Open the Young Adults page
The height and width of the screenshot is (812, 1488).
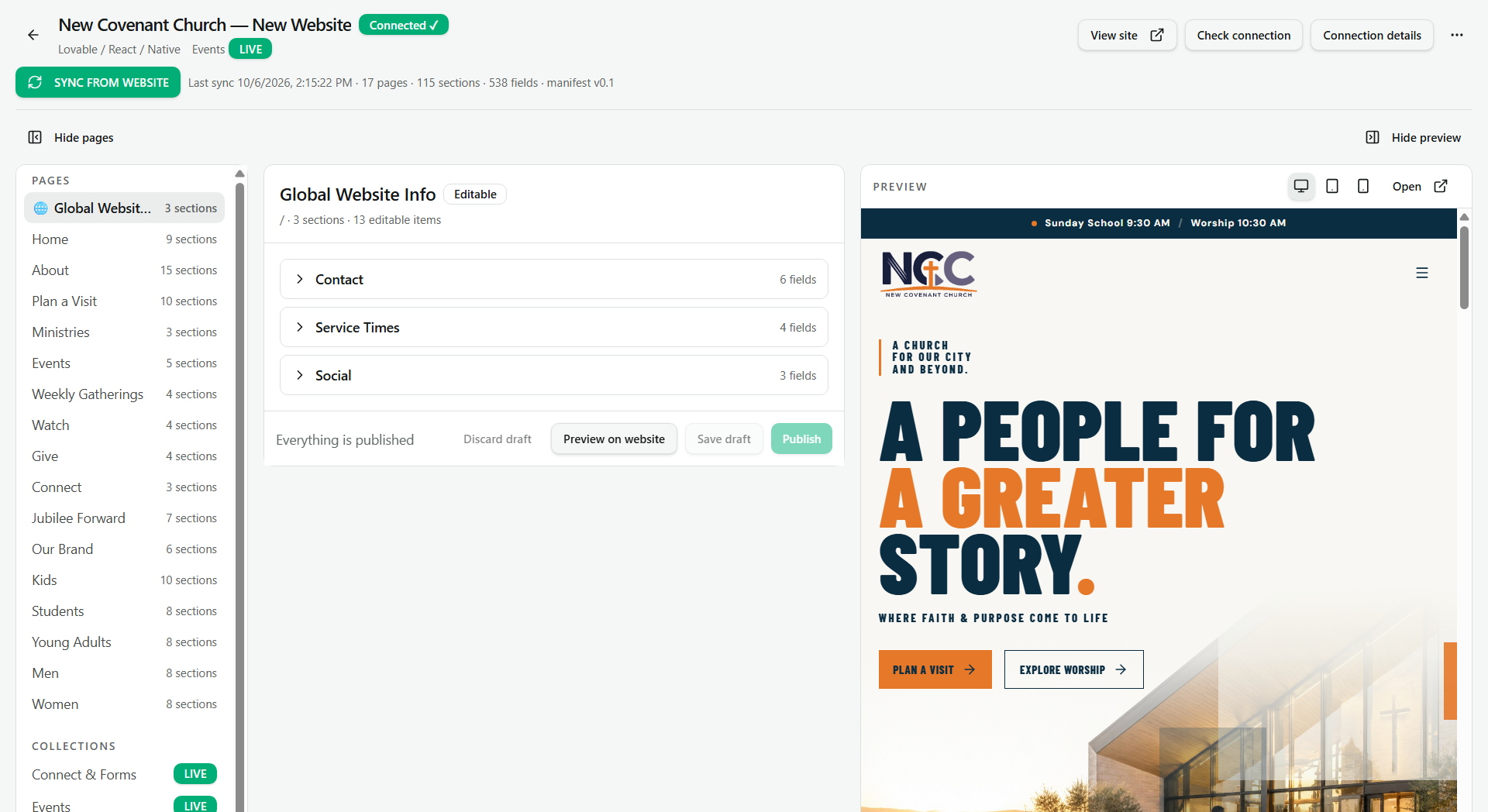(x=124, y=642)
